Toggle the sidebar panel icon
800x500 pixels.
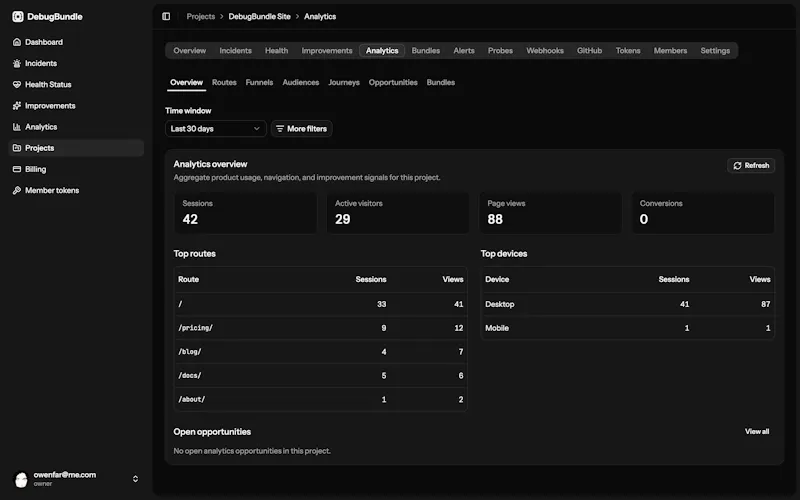click(x=166, y=16)
